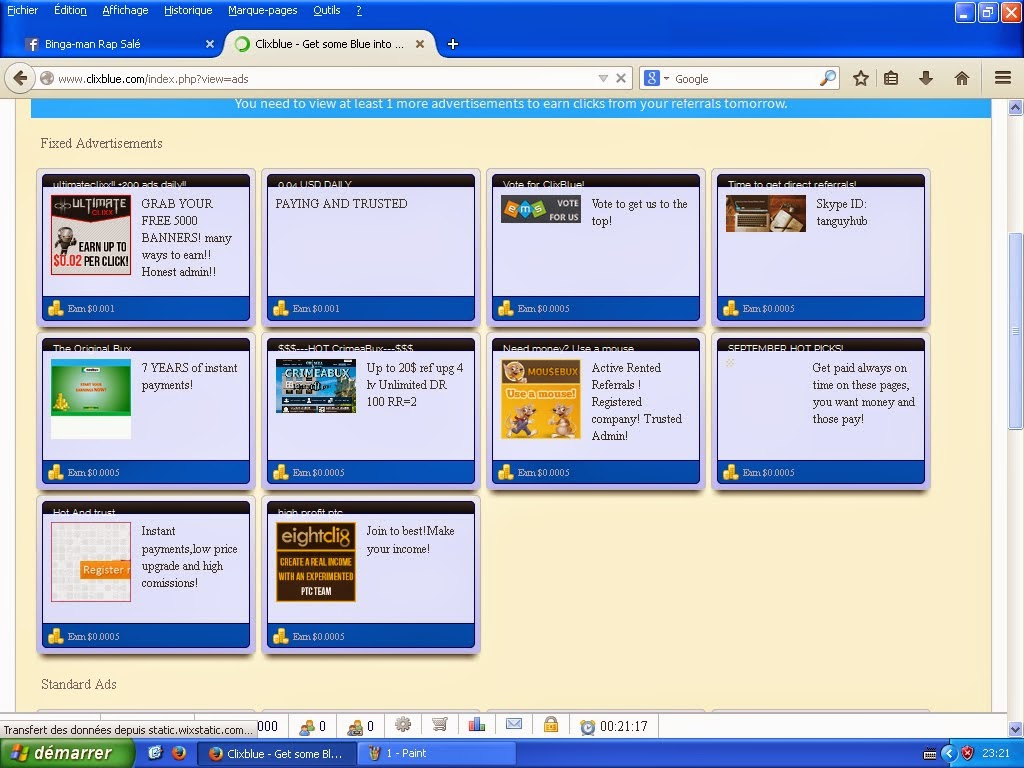Open the 7 YEARS of instant payments ad
This screenshot has width=1024, height=768.
click(189, 376)
